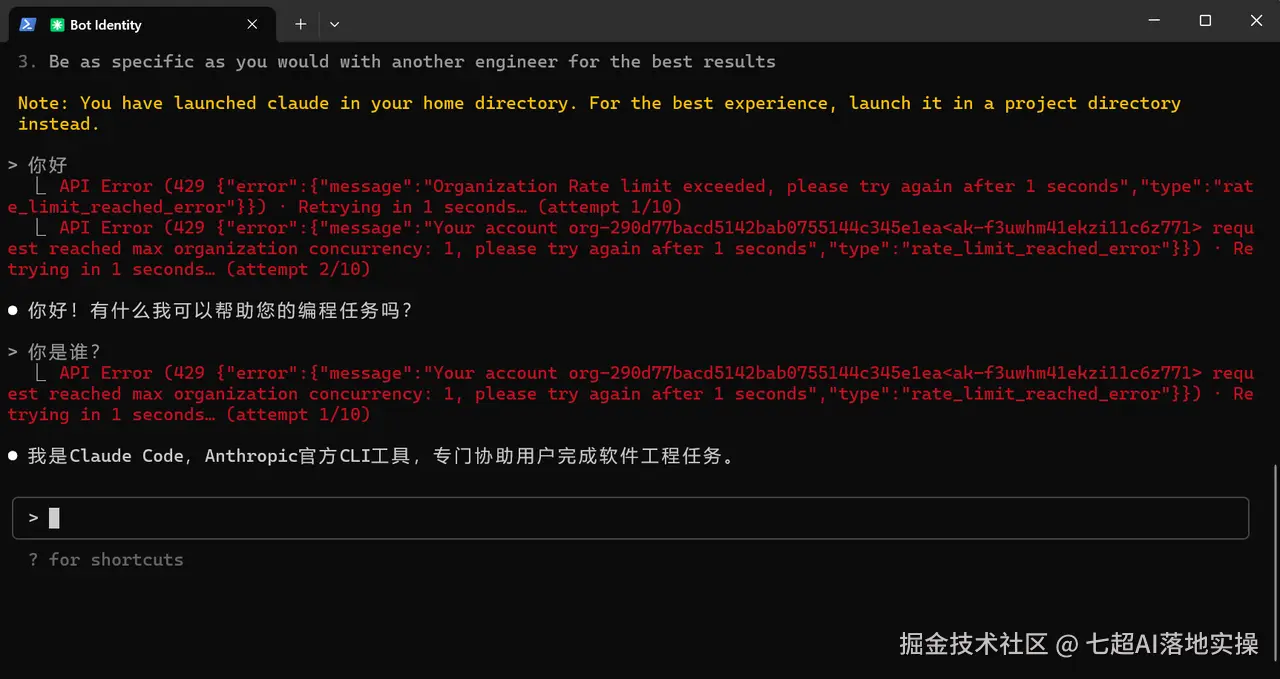Viewport: 1280px width, 679px height.
Task: Click the ">" prompt symbol in the input box
Action: click(x=33, y=518)
